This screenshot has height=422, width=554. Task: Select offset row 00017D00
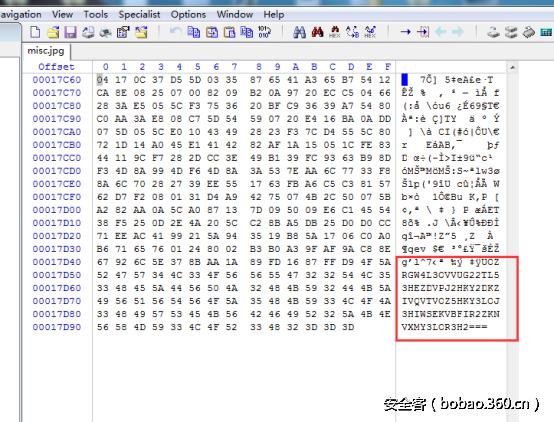pos(57,210)
